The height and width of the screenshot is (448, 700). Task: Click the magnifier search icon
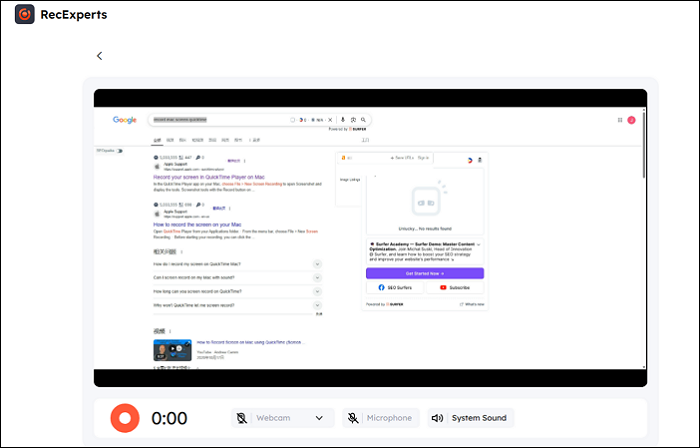(x=363, y=120)
